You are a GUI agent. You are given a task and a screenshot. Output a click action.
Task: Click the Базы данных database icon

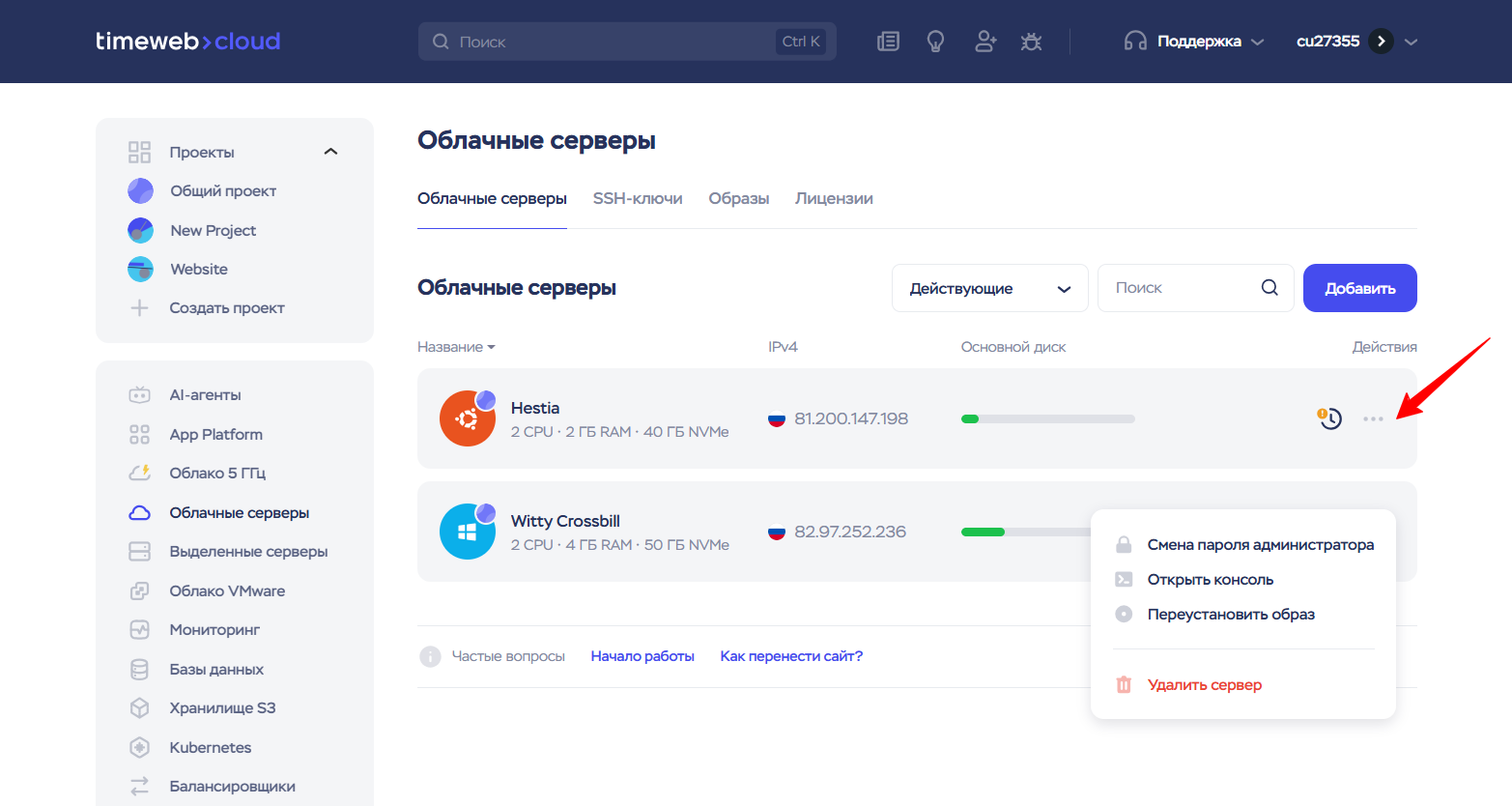tap(140, 669)
